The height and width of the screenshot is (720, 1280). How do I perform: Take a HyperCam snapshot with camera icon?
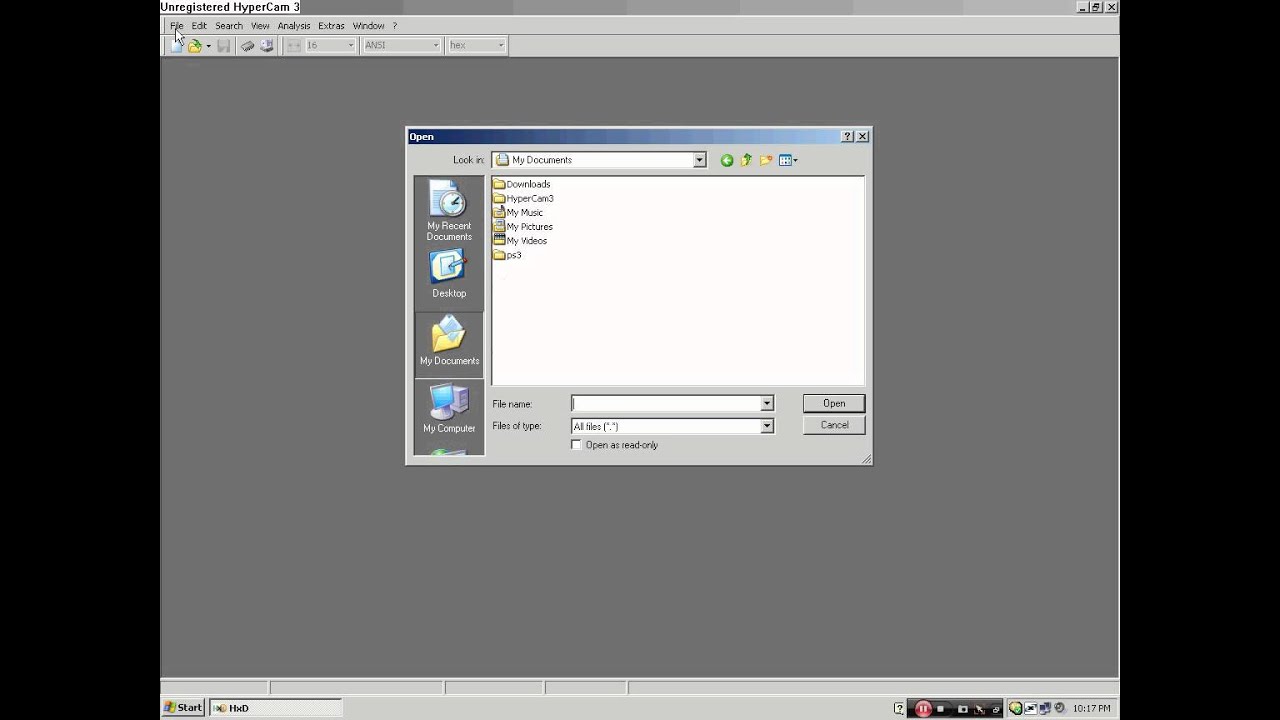[x=963, y=708]
